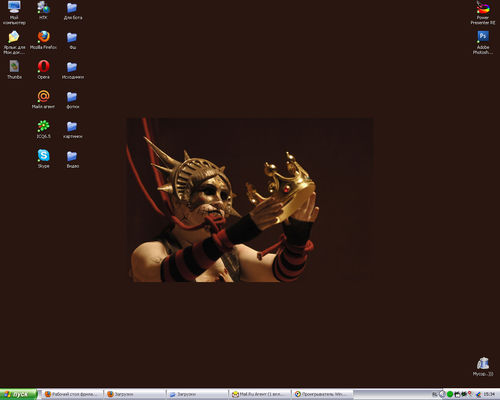Open the Пуск start button
Screen dimensions: 500x400
point(18,394)
